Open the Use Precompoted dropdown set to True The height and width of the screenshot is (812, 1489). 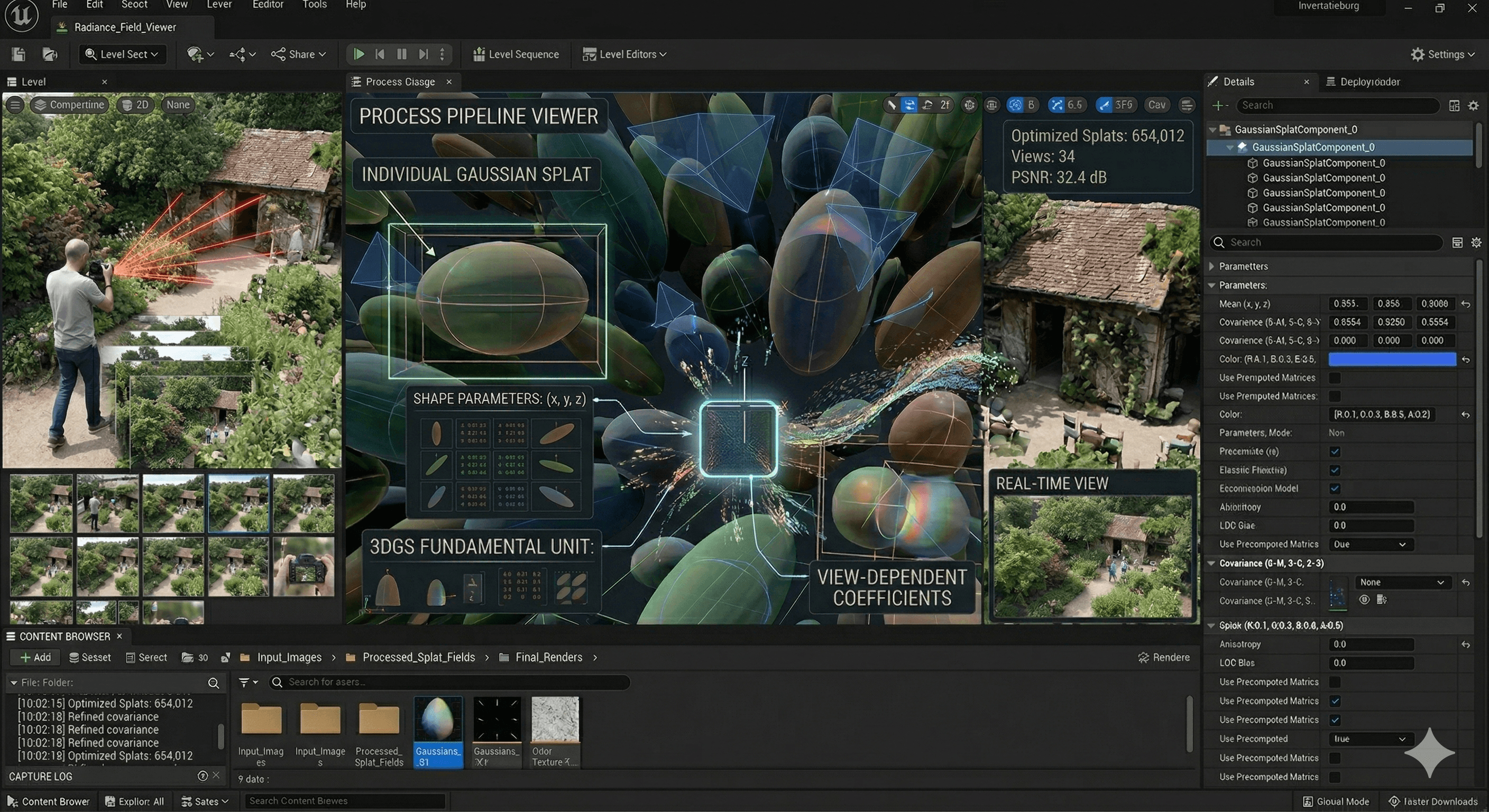tap(1371, 739)
